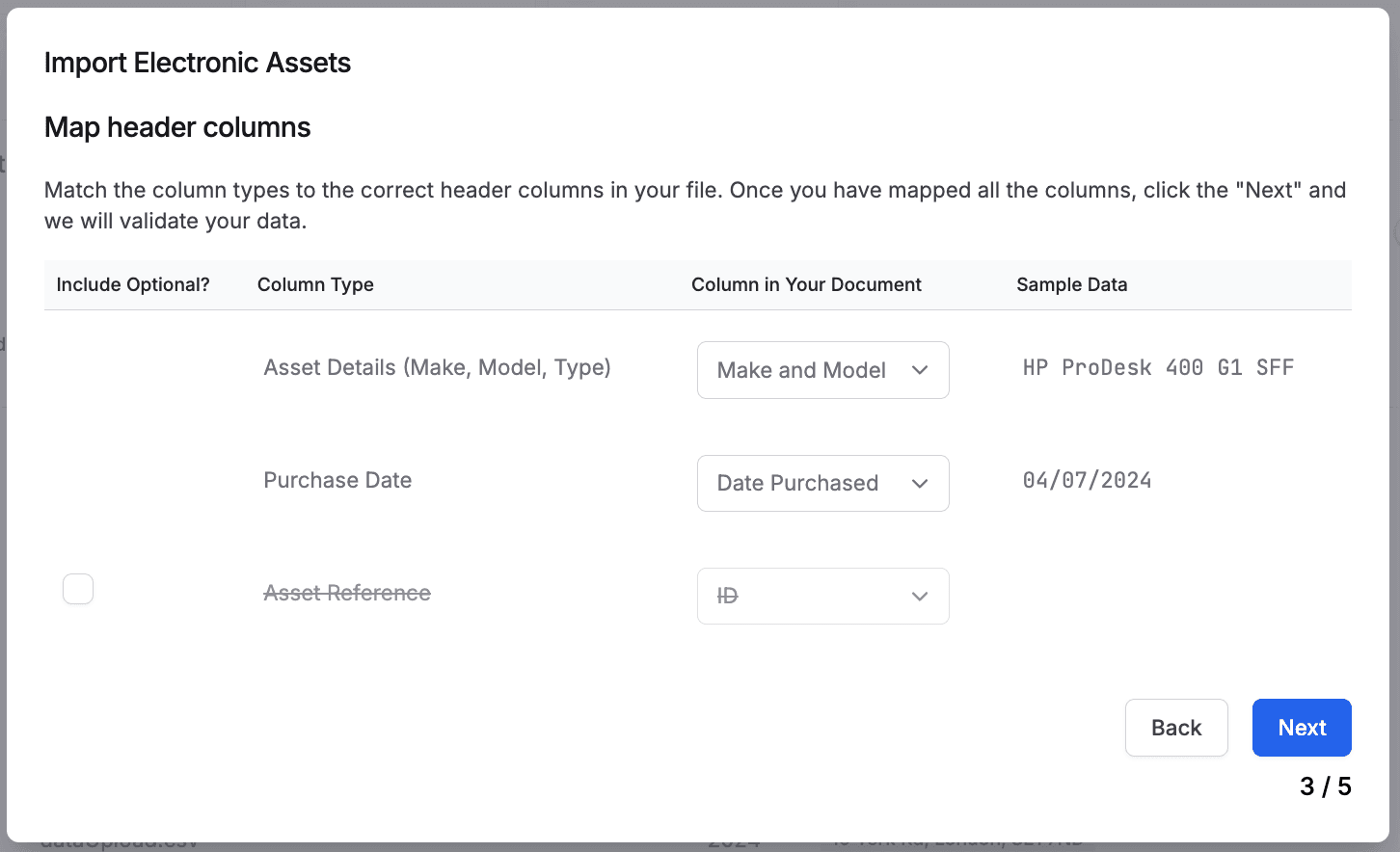The height and width of the screenshot is (852, 1400).
Task: Click the 3 / 5 step indicator
Action: click(1326, 786)
